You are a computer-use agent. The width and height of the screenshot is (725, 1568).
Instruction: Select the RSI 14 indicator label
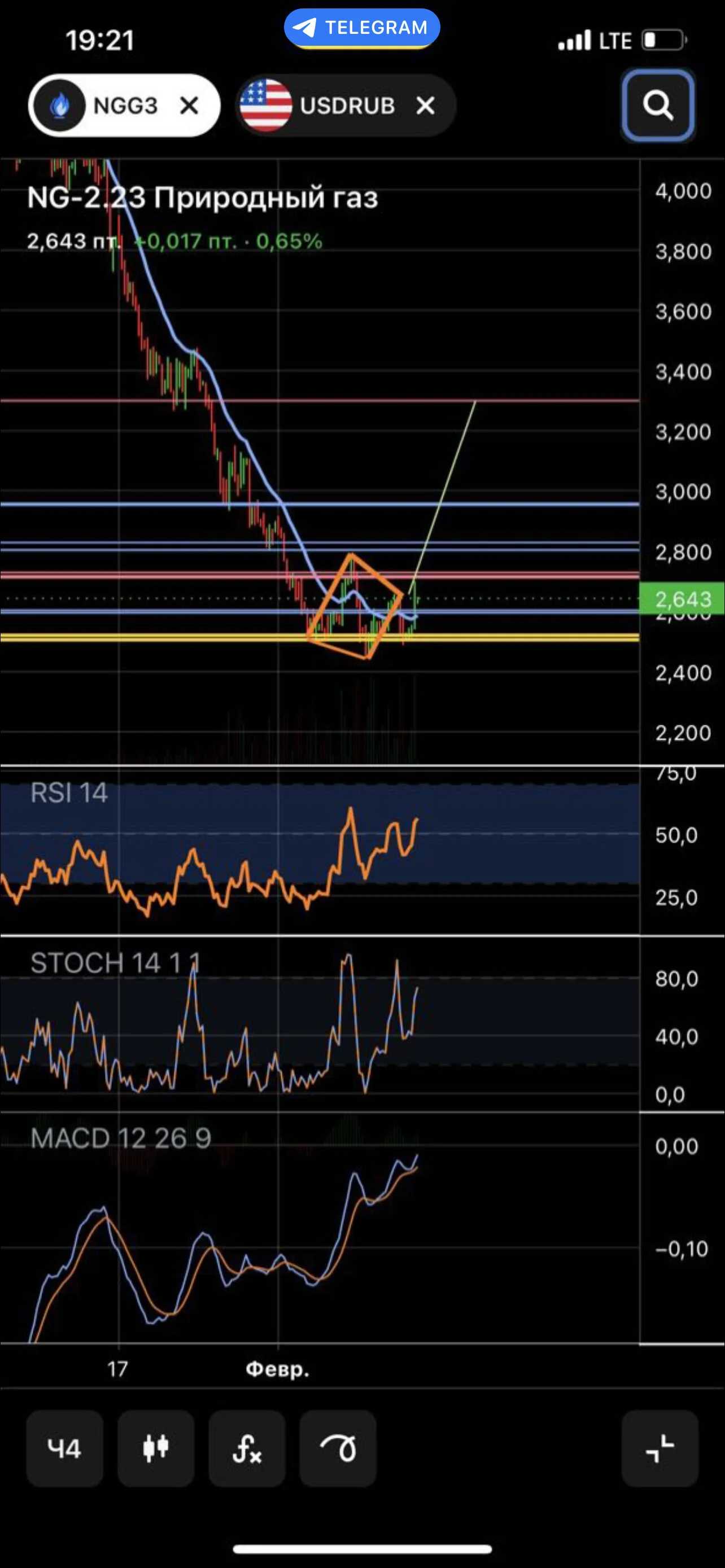[x=69, y=793]
